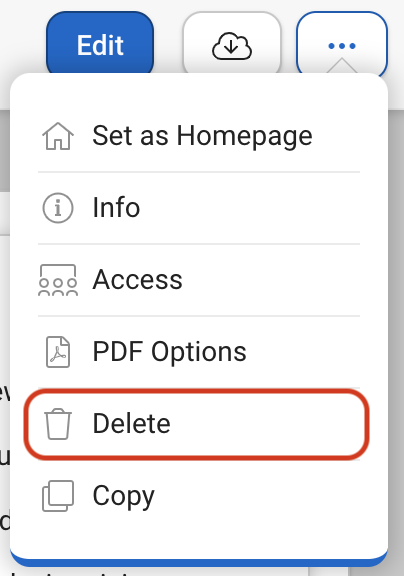Click the three-dots more options icon
This screenshot has width=404, height=576.
(x=342, y=46)
